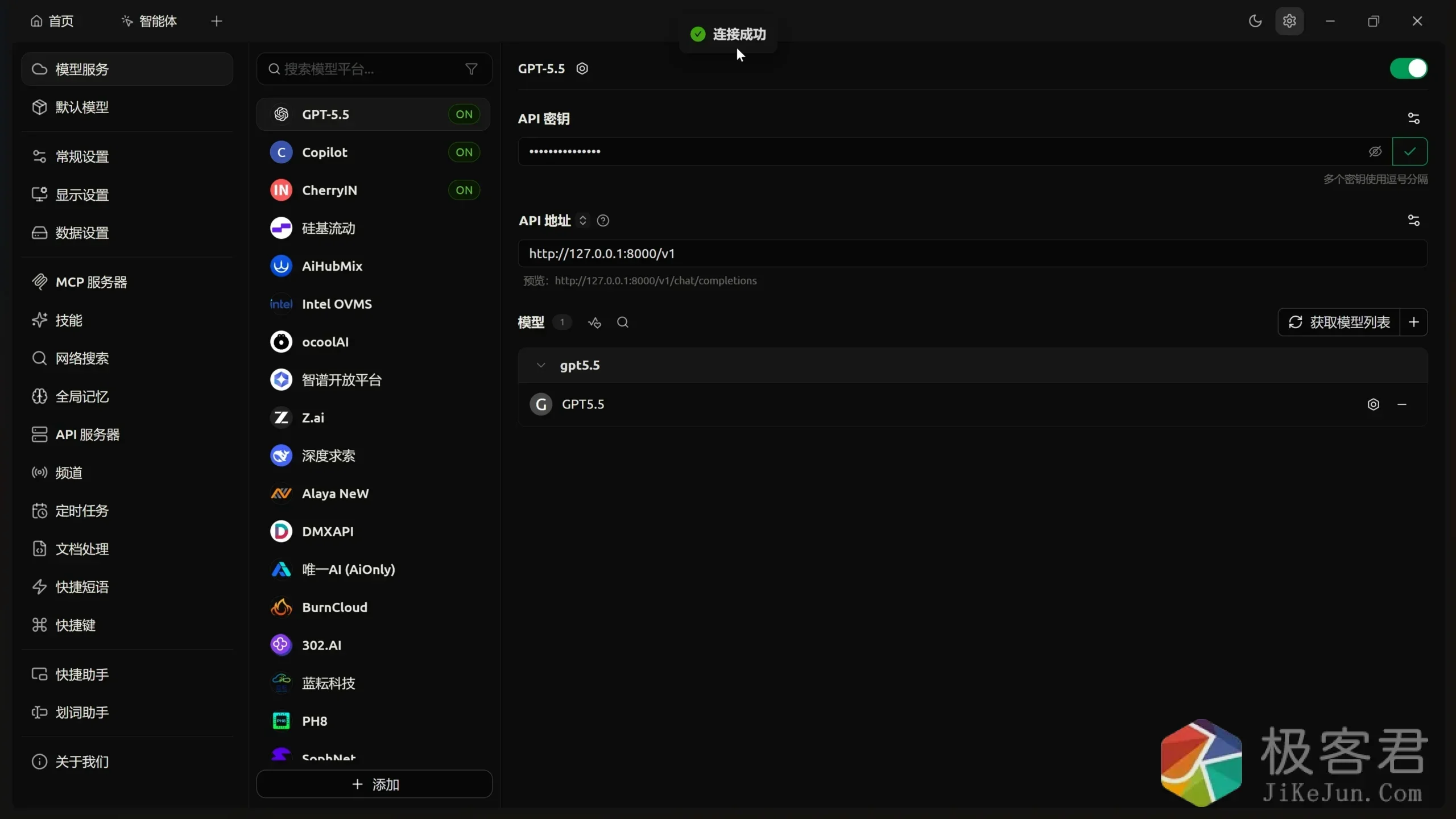
Task: Search models with magnifier icon
Action: point(623,322)
